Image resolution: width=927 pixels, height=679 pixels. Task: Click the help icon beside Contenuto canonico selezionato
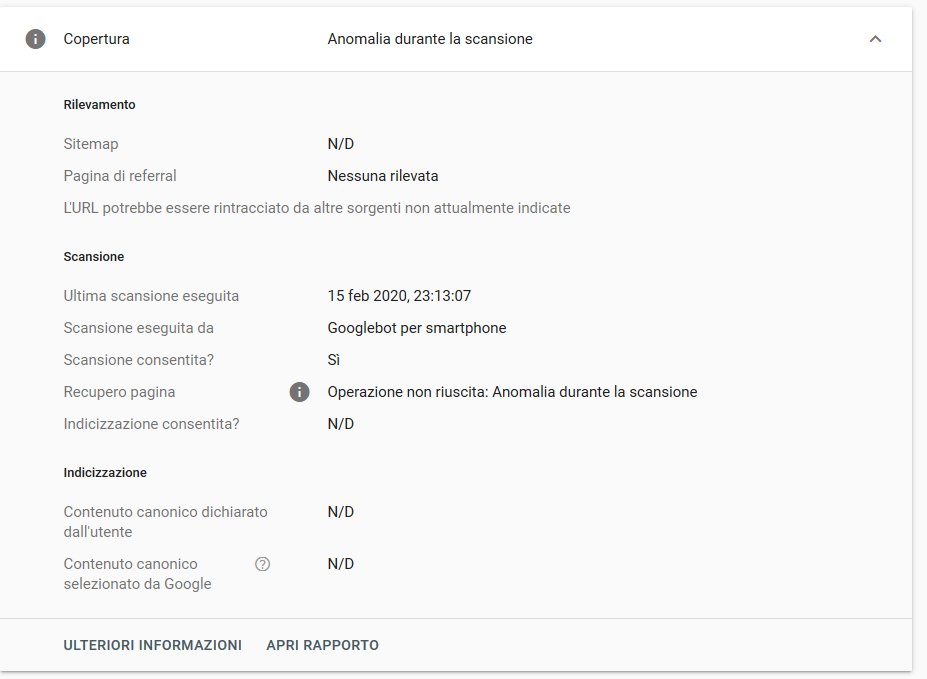[263, 564]
